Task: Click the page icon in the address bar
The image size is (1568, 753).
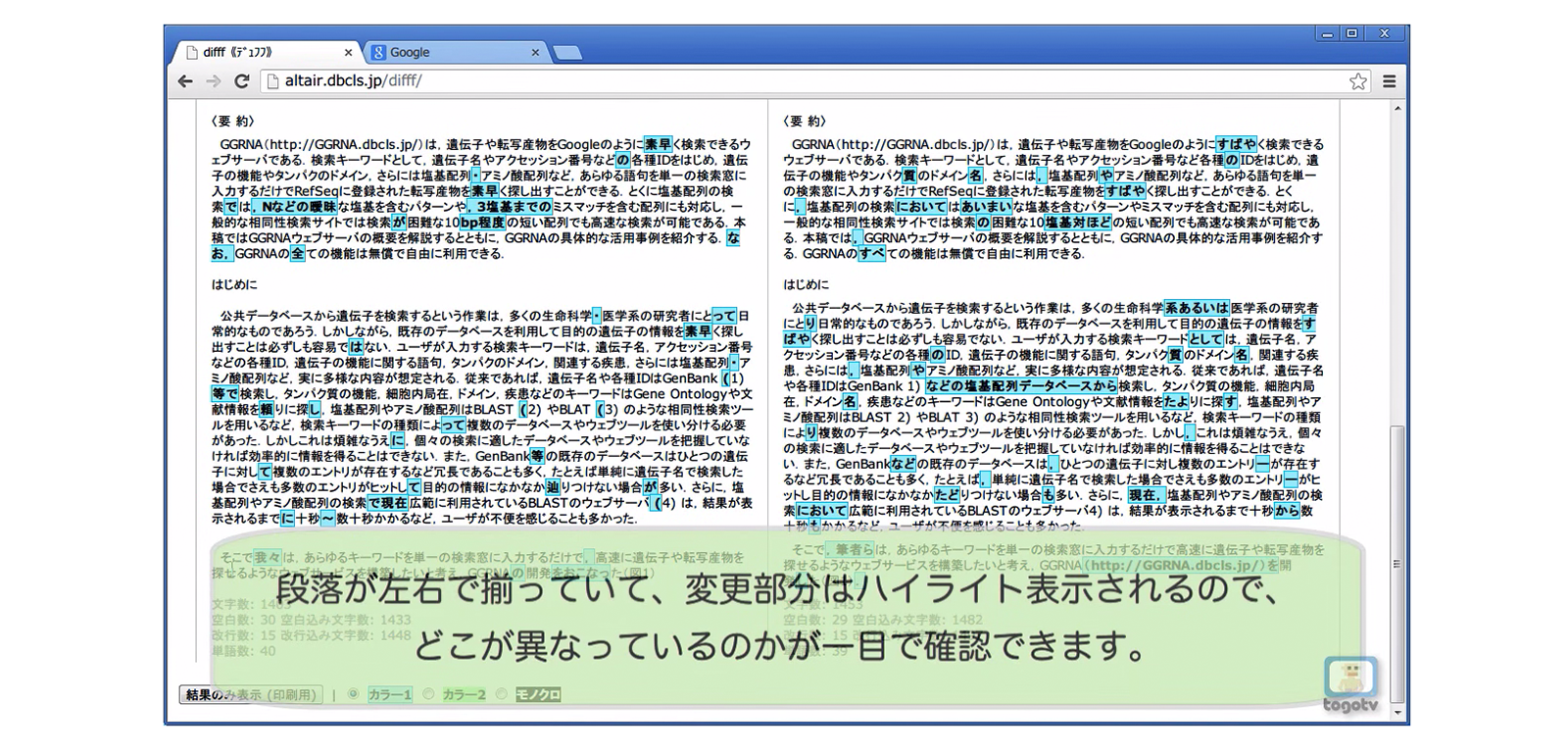Action: point(272,81)
